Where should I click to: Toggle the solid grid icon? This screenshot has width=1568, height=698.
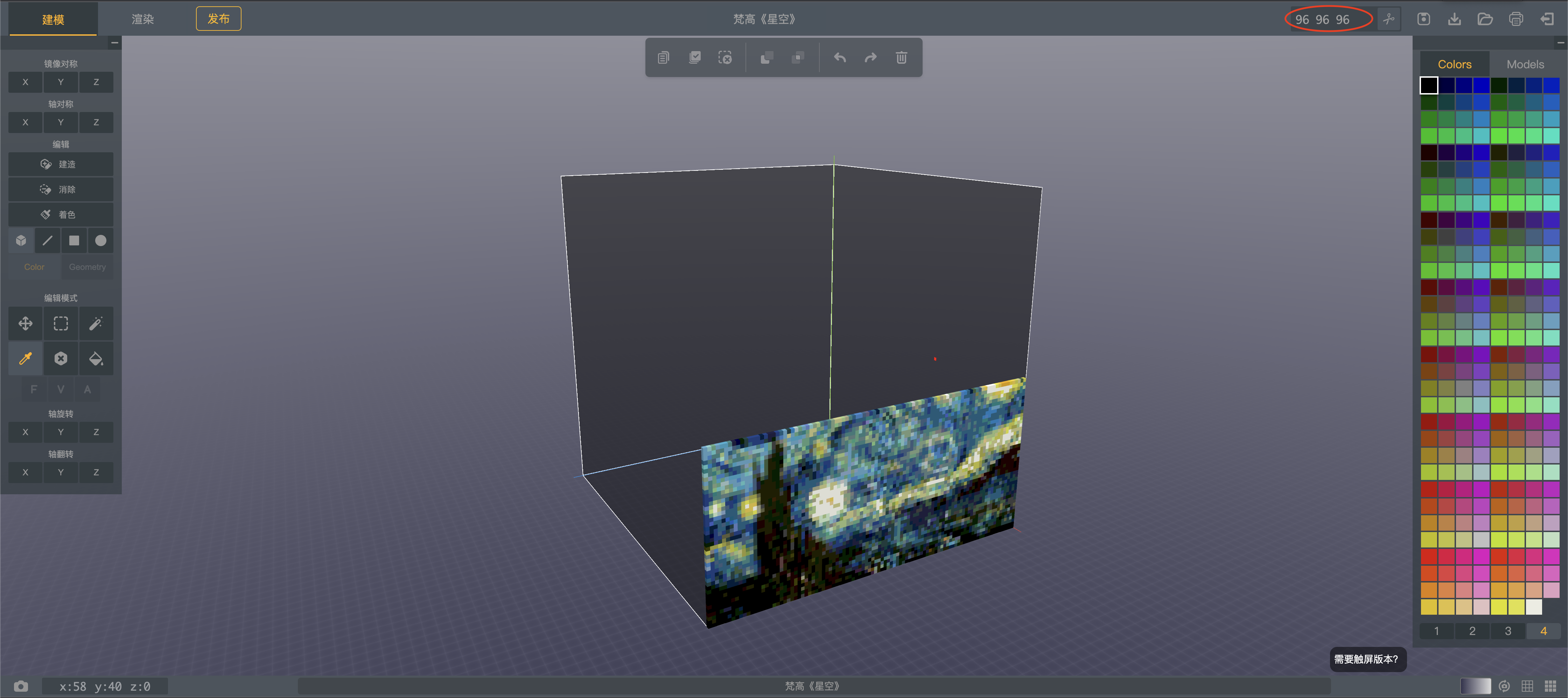1550,686
